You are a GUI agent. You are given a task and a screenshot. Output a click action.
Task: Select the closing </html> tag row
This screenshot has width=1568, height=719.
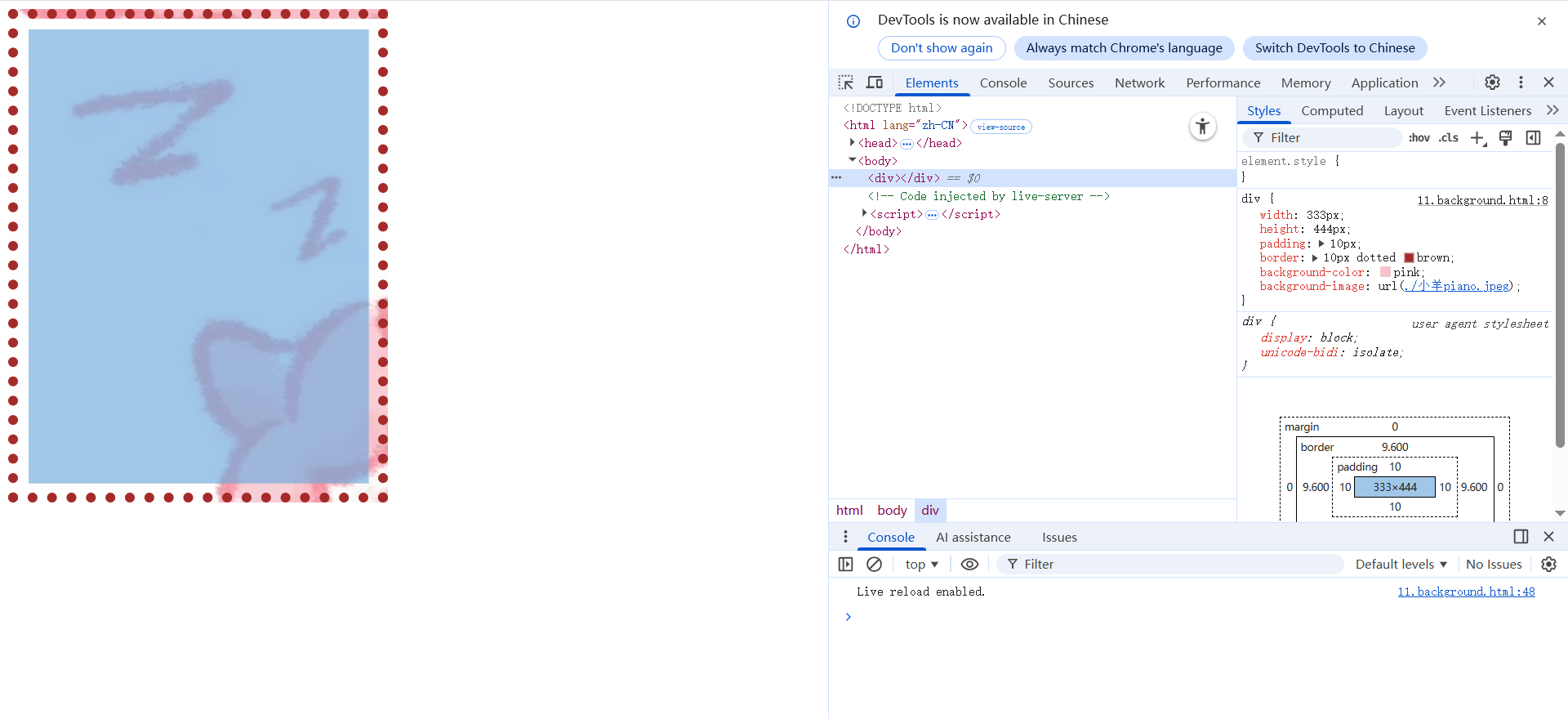pos(866,249)
